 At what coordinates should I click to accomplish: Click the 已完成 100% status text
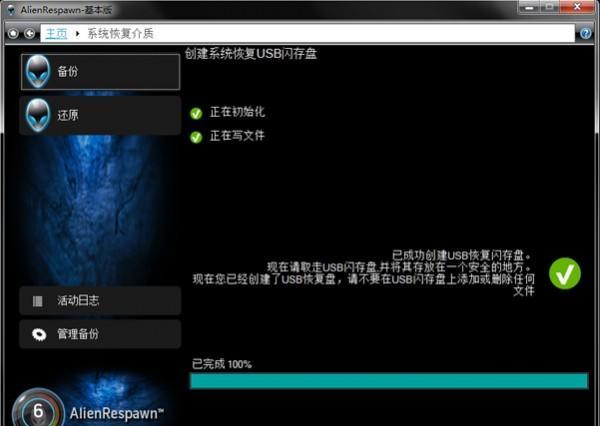(222, 364)
